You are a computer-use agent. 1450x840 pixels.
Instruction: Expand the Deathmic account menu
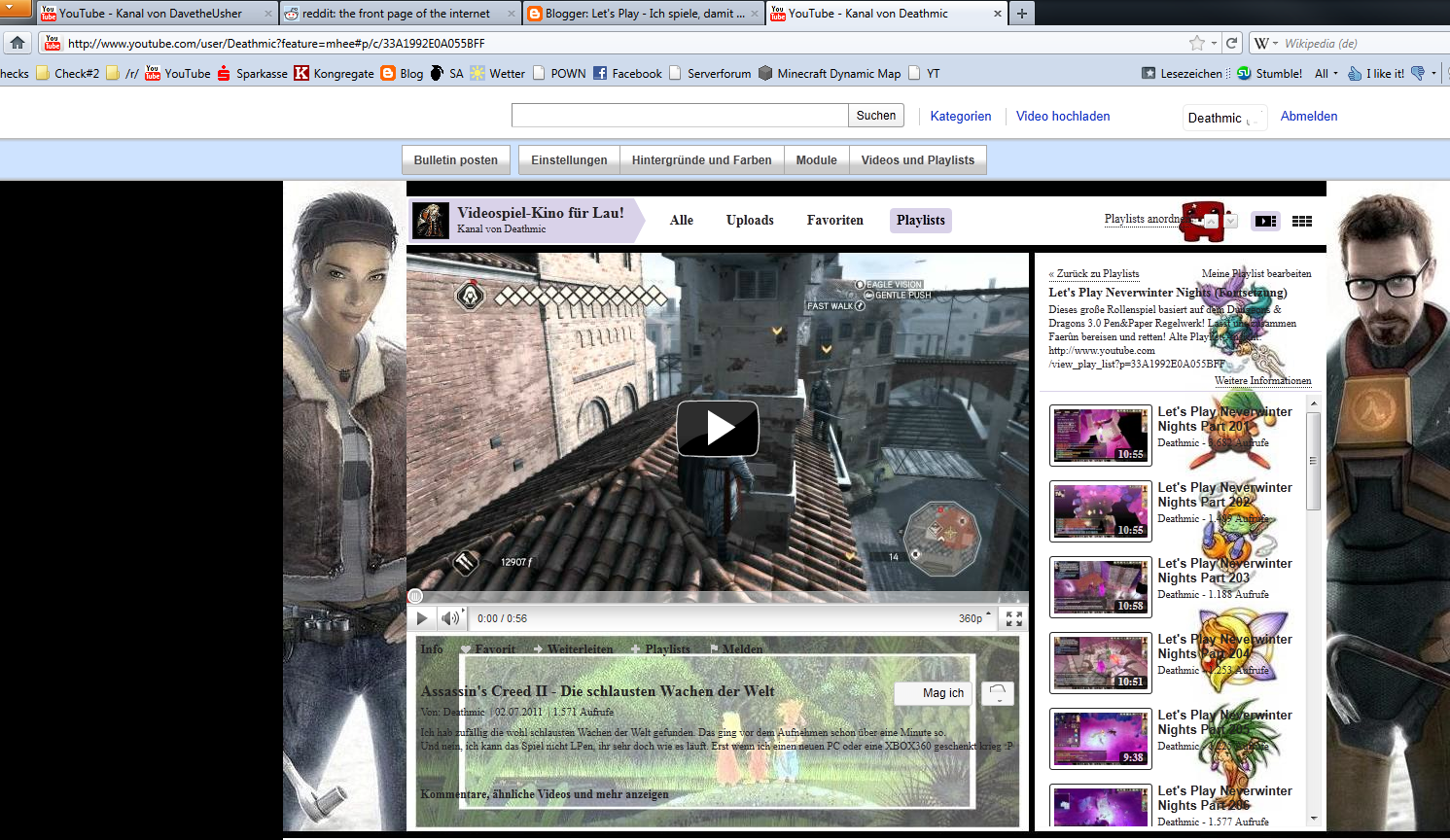1224,118
